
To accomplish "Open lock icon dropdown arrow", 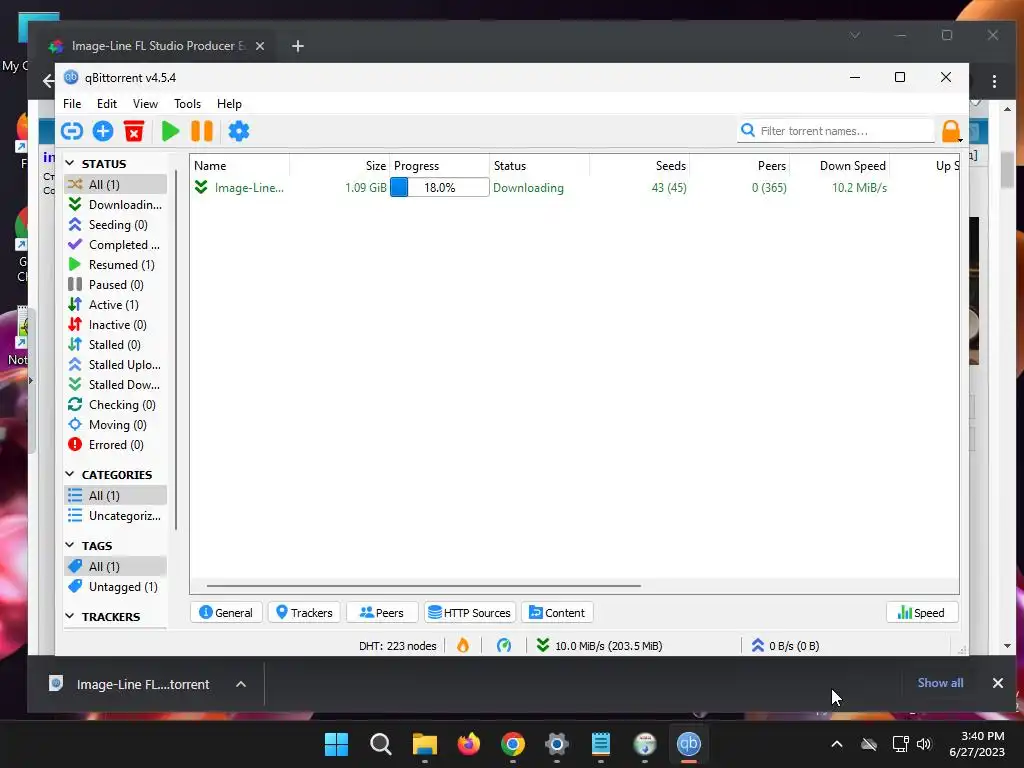I will [960, 140].
